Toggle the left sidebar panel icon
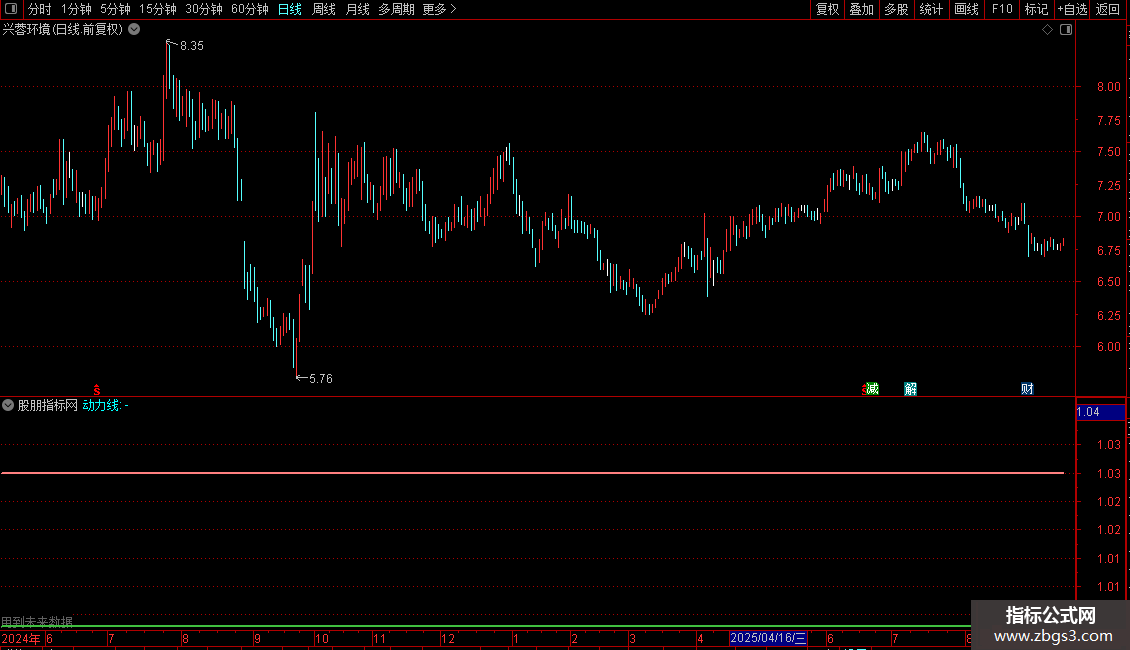Screen dimensions: 1130x650 (x=11, y=9)
